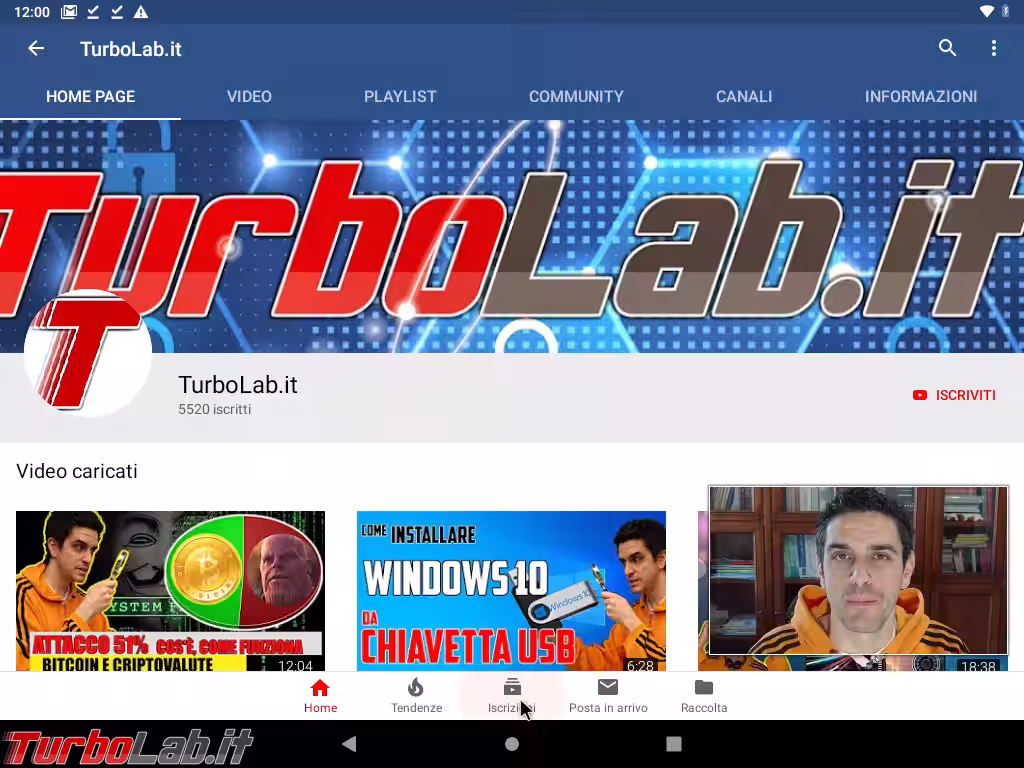Switch to the VIDEO tab
This screenshot has width=1024, height=768.
coord(249,96)
